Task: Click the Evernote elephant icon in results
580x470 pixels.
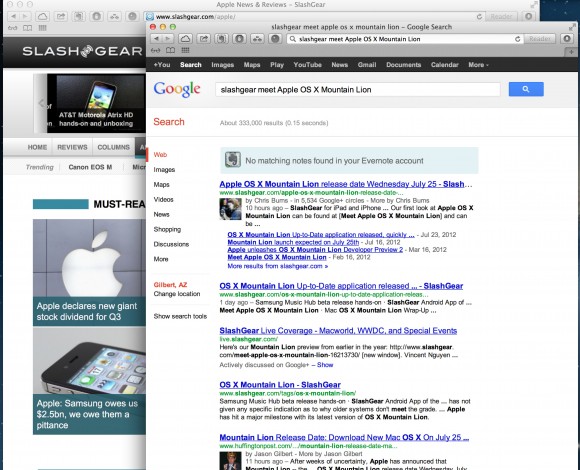Action: click(x=233, y=160)
